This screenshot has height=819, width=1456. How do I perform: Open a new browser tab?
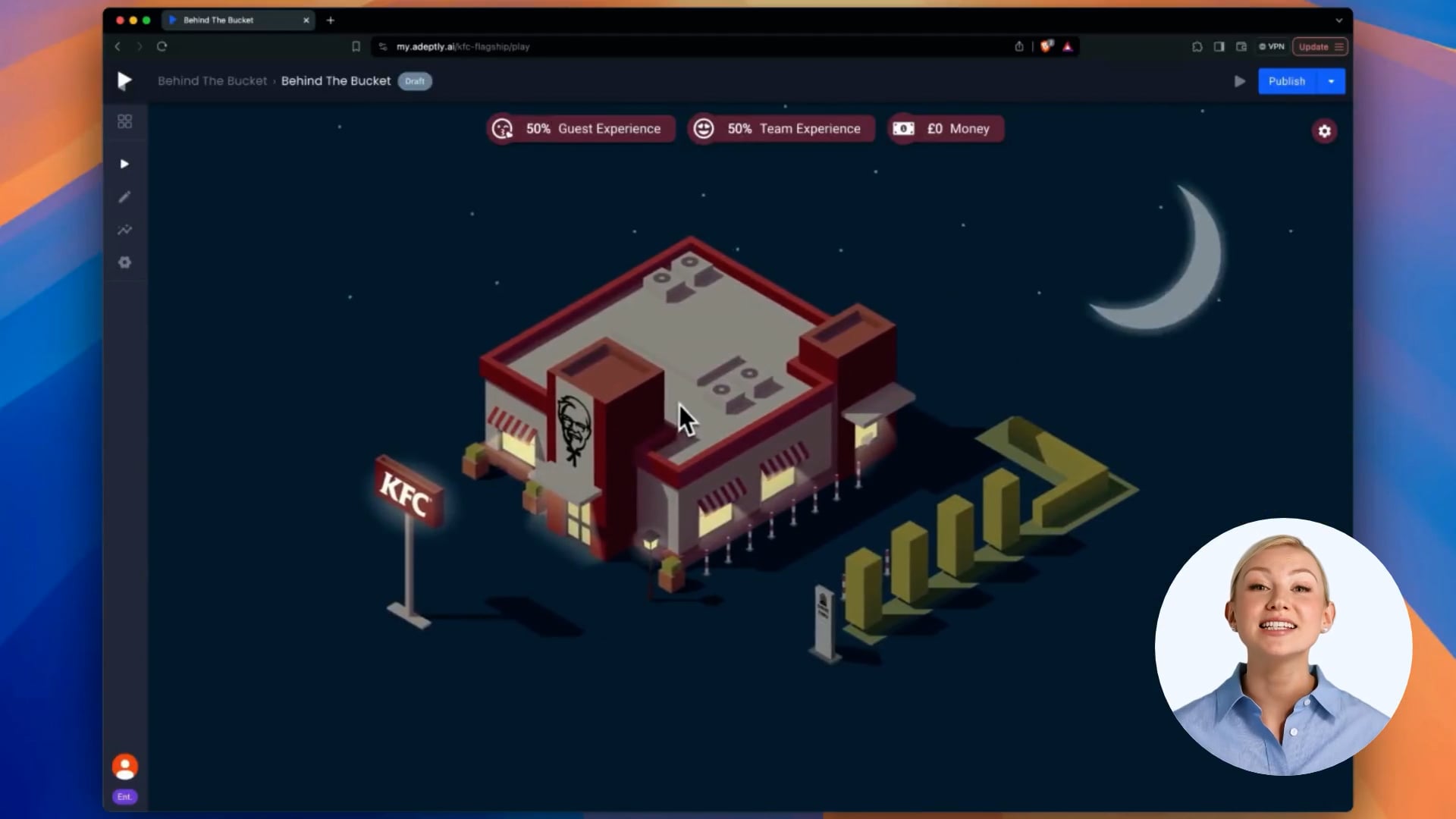pyautogui.click(x=331, y=20)
